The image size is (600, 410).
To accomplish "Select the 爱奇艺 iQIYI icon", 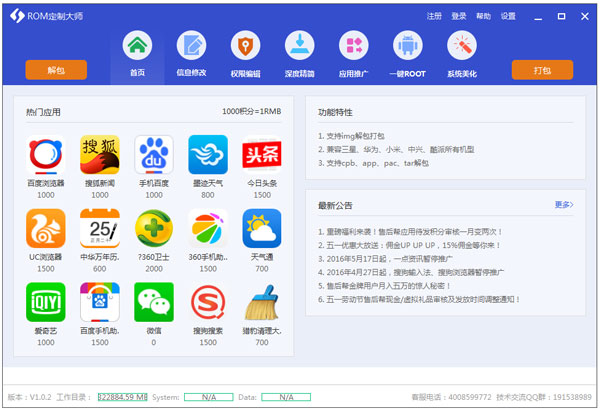I will point(46,302).
